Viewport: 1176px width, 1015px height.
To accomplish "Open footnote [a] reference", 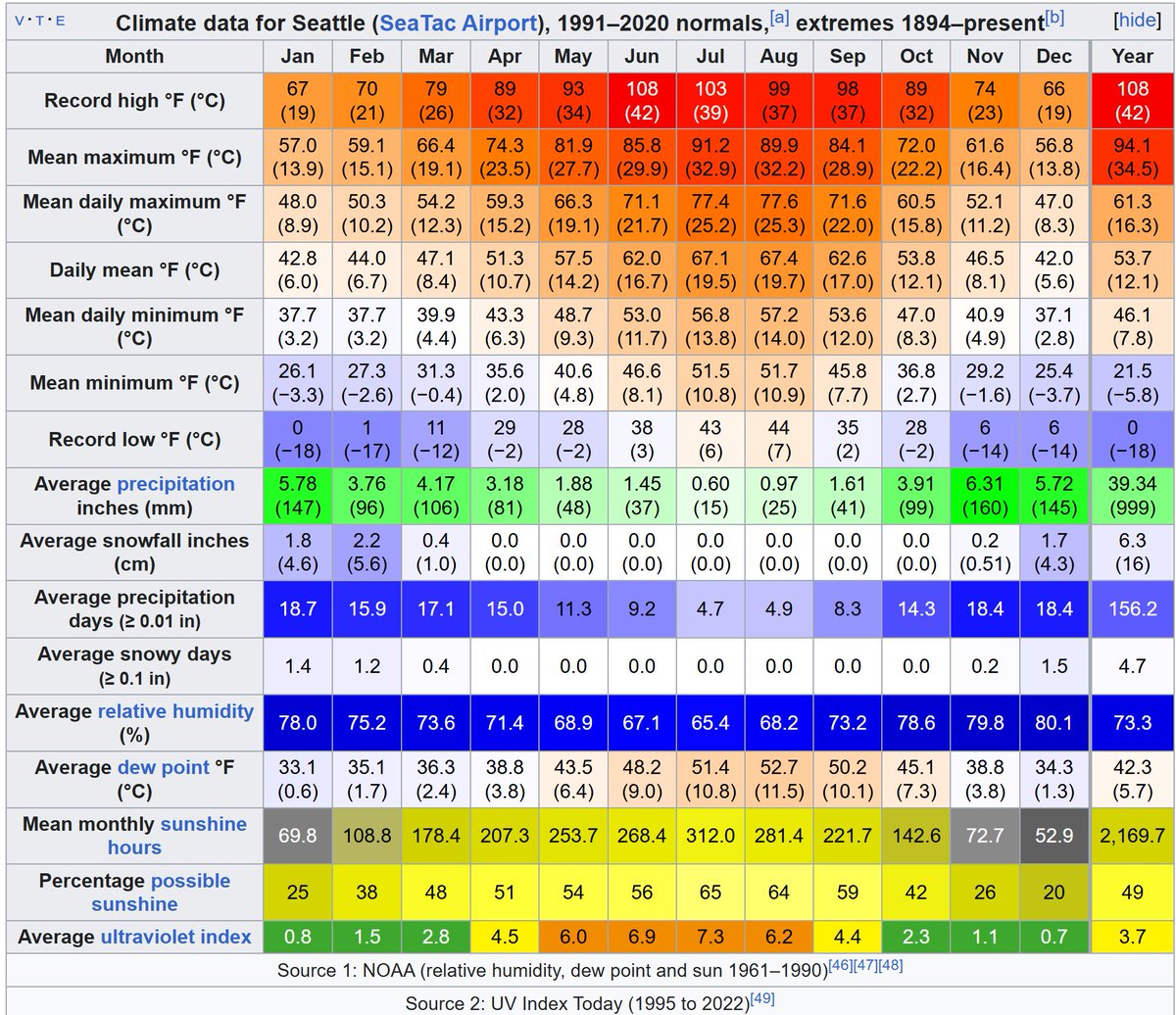I will coord(780,17).
